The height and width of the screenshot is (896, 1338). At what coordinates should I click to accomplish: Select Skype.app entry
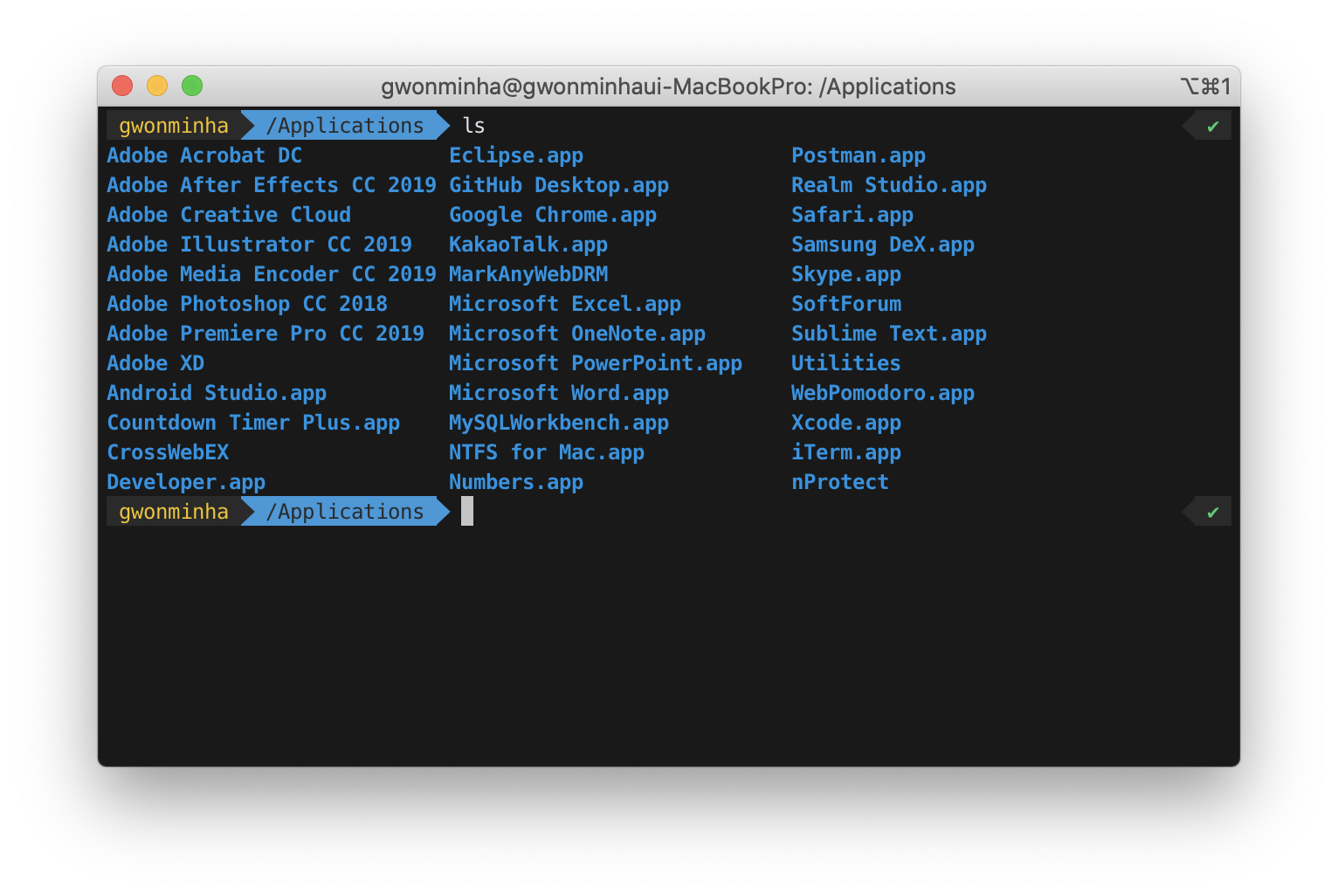[846, 274]
